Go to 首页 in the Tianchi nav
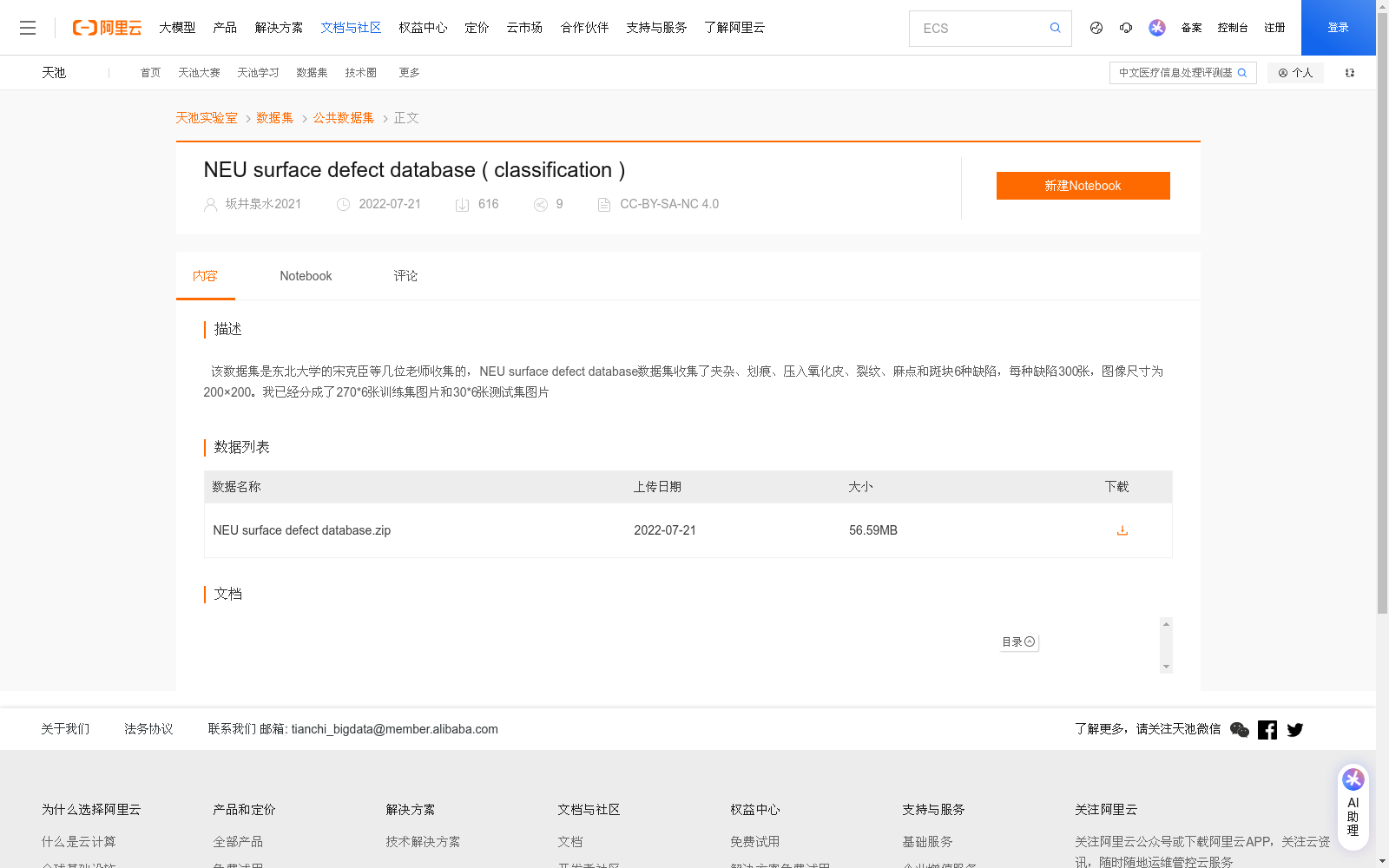Viewport: 1389px width, 868px height. point(150,73)
